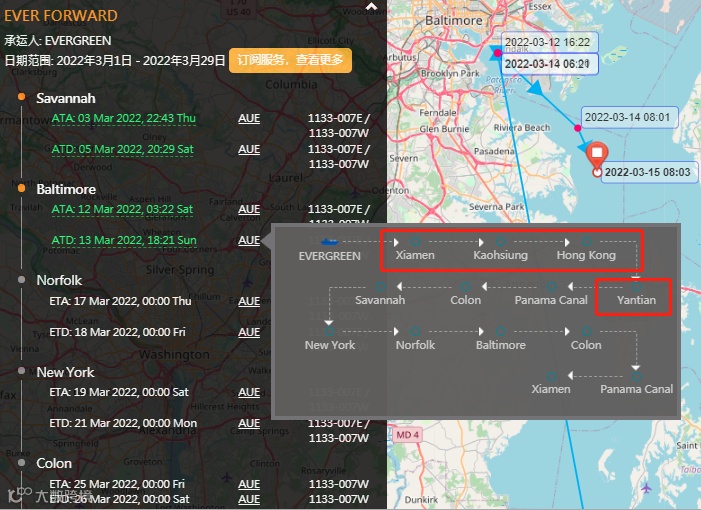
Task: Open AUE link for Savannah ATA
Action: click(x=249, y=118)
